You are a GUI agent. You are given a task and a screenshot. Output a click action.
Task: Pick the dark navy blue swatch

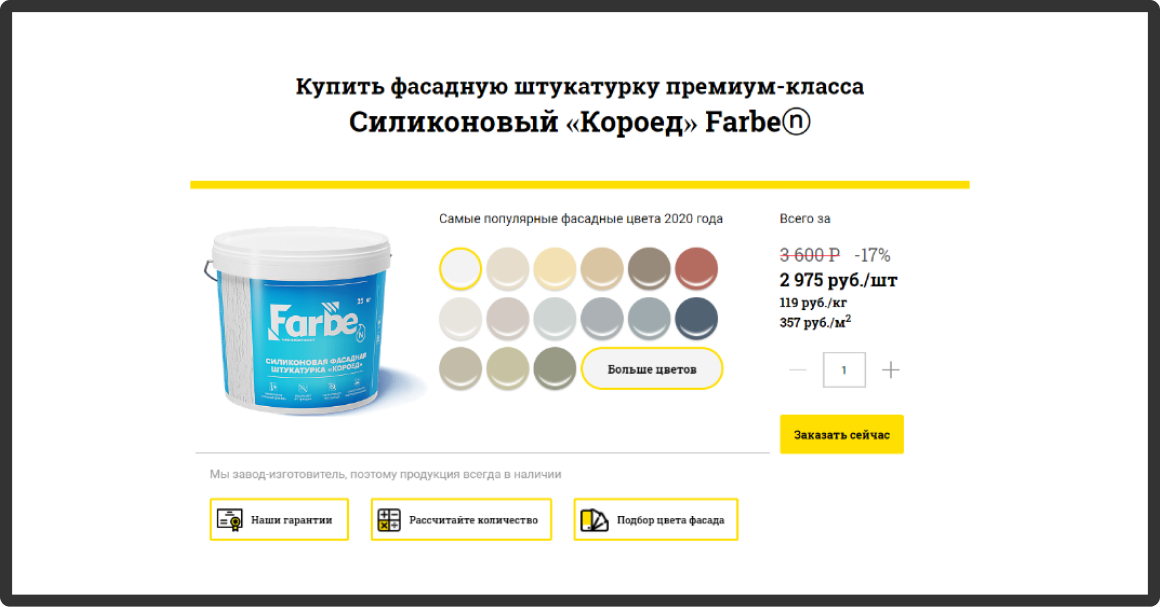pyautogui.click(x=696, y=318)
